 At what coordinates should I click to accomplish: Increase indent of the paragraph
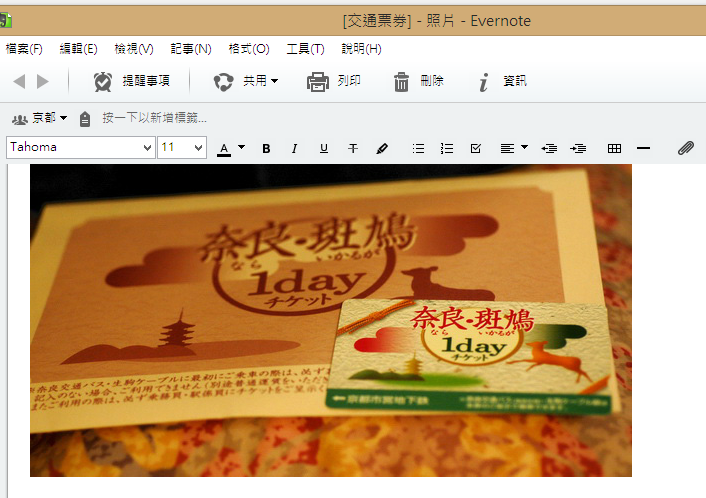(578, 149)
